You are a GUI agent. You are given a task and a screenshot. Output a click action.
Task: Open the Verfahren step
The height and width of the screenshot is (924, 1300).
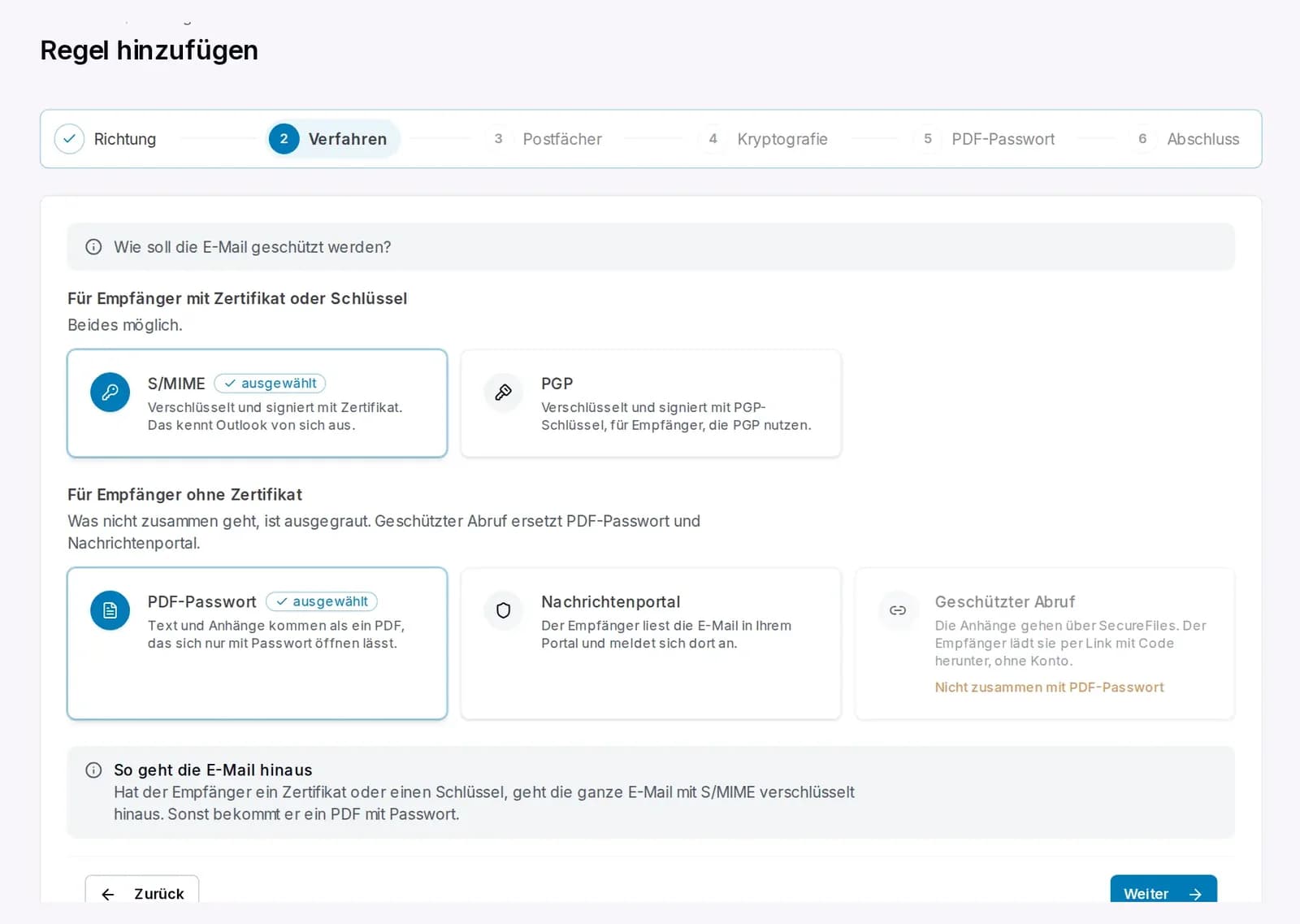[x=333, y=139]
